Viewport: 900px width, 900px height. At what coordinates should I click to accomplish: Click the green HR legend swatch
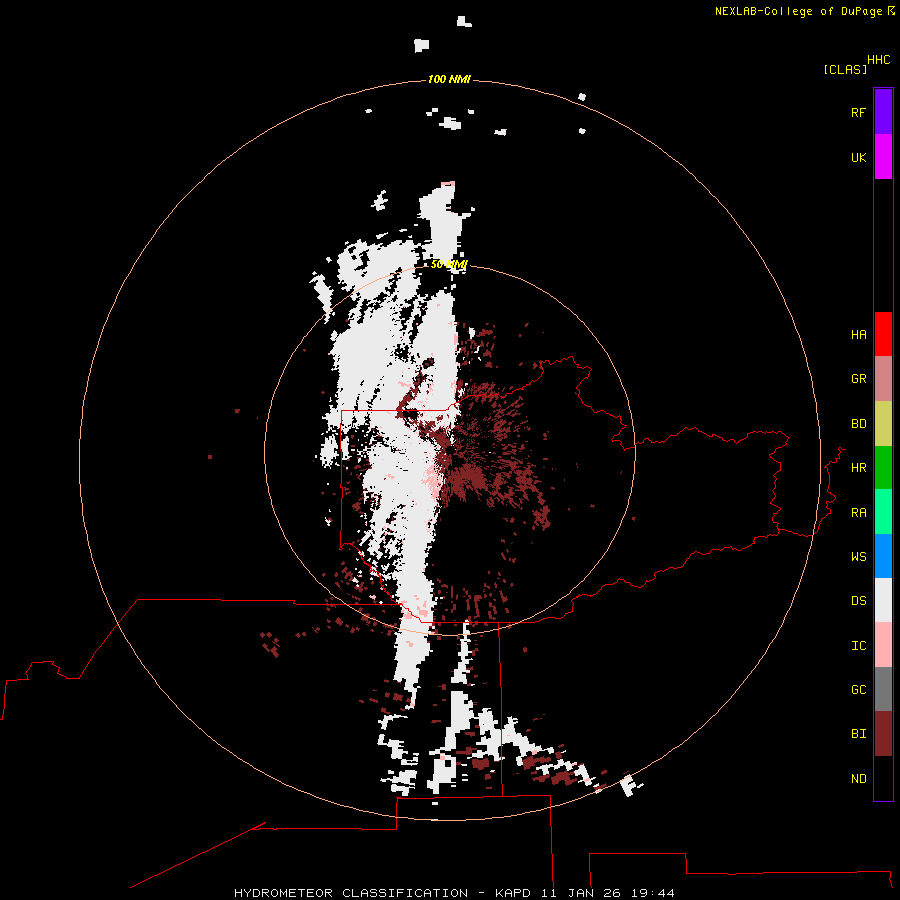(883, 468)
